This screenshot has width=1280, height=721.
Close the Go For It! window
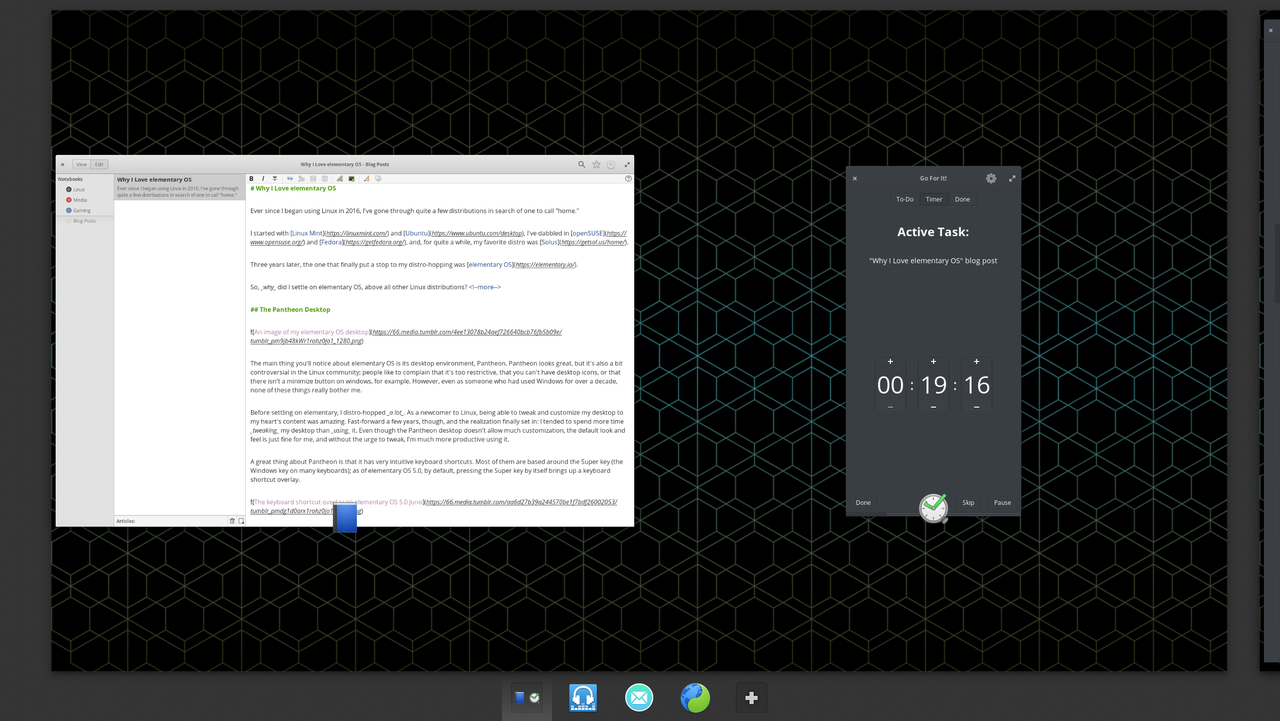pos(855,179)
